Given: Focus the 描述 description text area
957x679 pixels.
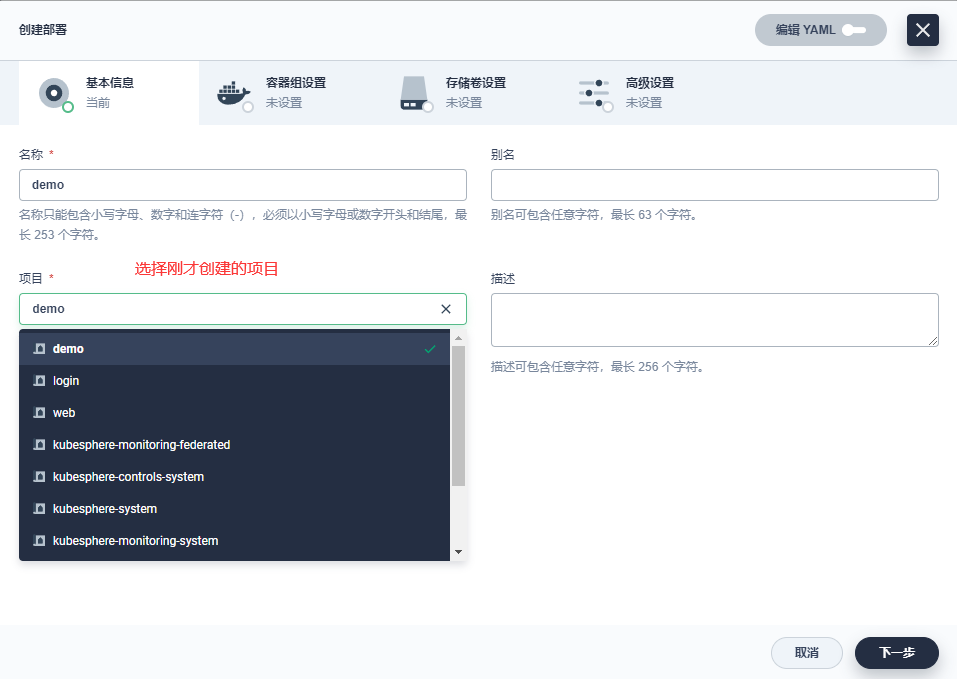Looking at the screenshot, I should (714, 320).
